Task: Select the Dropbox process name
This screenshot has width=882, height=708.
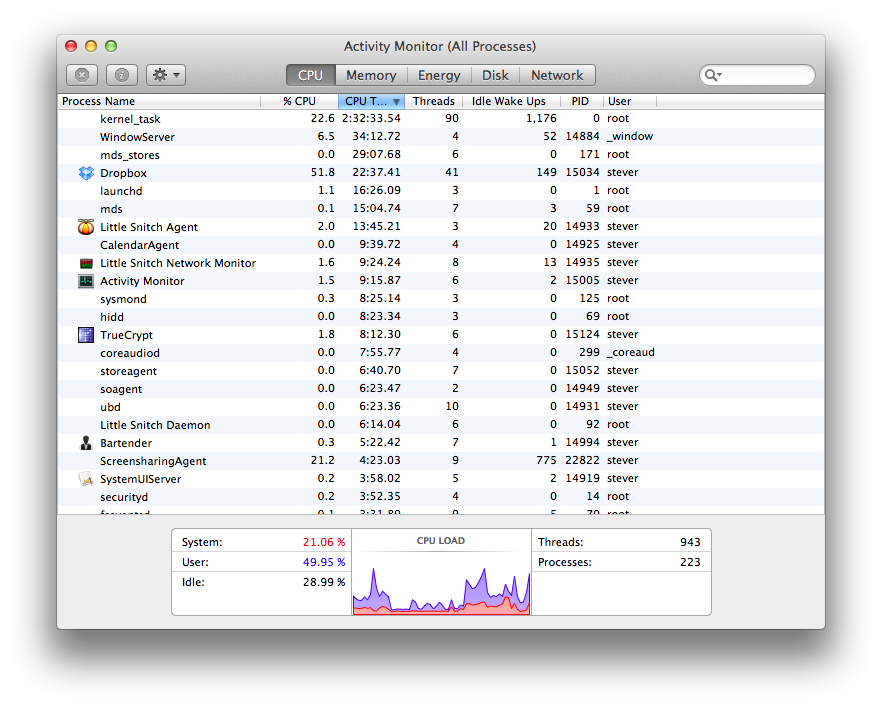Action: (x=123, y=173)
